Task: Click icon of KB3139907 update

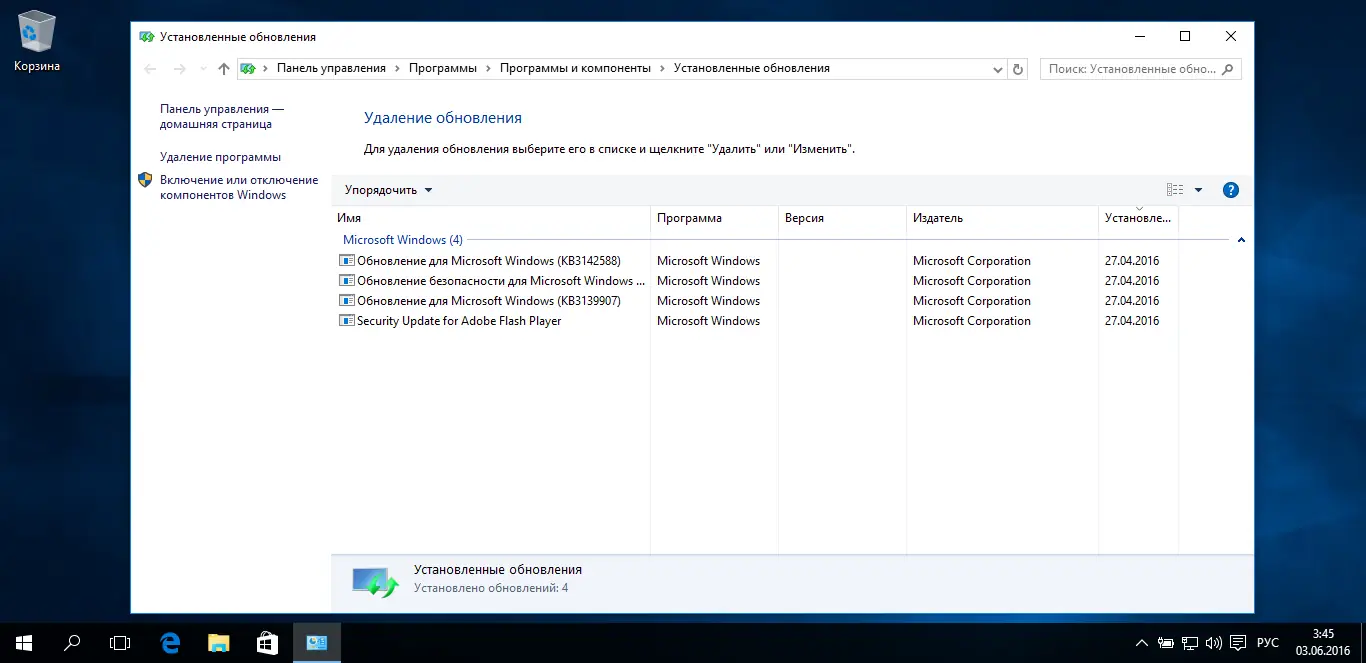Action: tap(347, 301)
